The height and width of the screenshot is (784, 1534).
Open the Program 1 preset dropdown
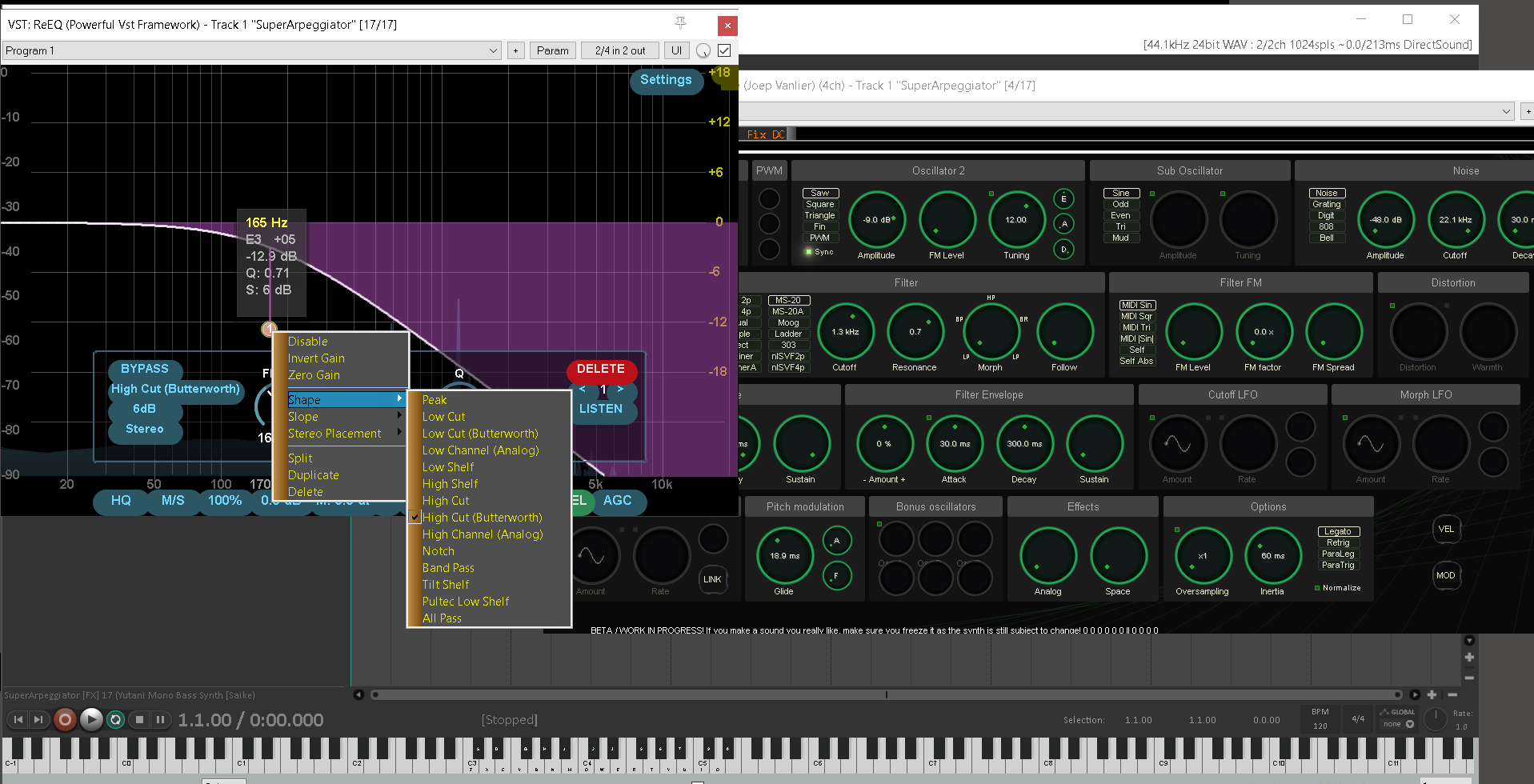coord(251,50)
